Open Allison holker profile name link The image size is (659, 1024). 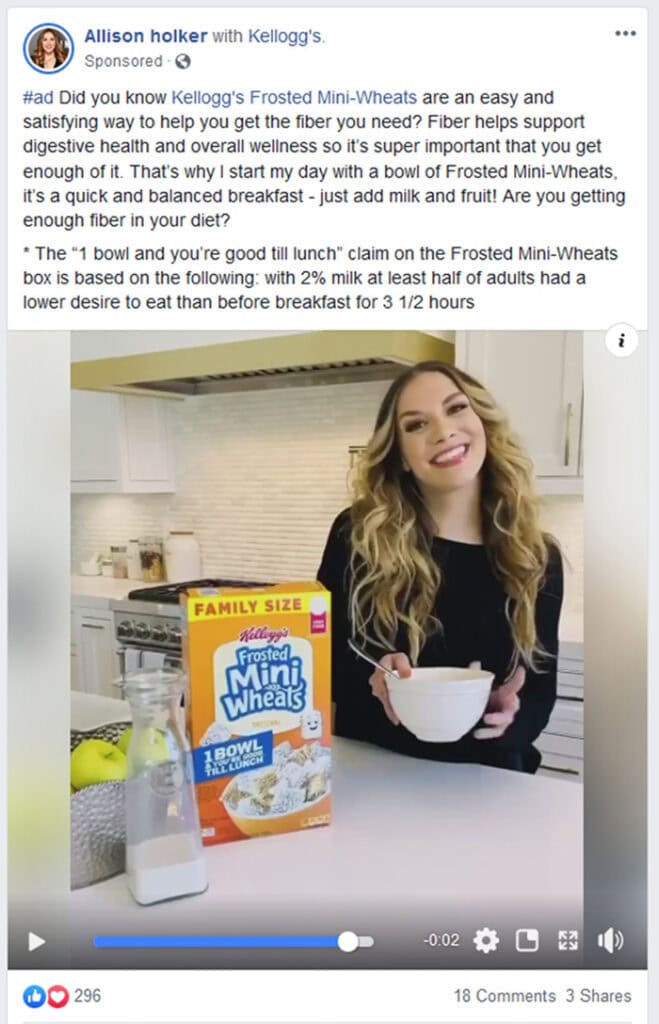click(146, 36)
